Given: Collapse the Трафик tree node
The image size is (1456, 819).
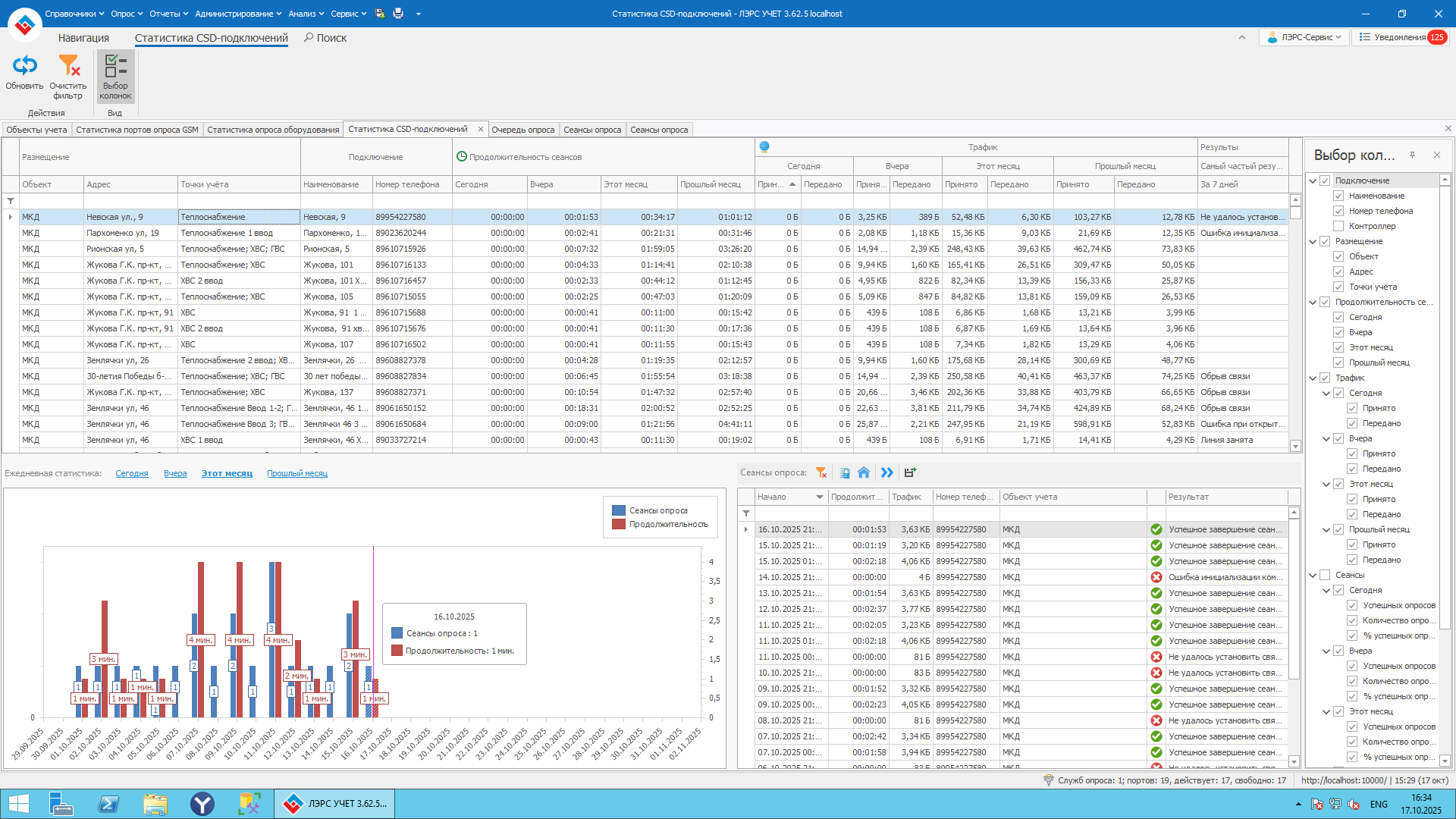Looking at the screenshot, I should coord(1313,378).
